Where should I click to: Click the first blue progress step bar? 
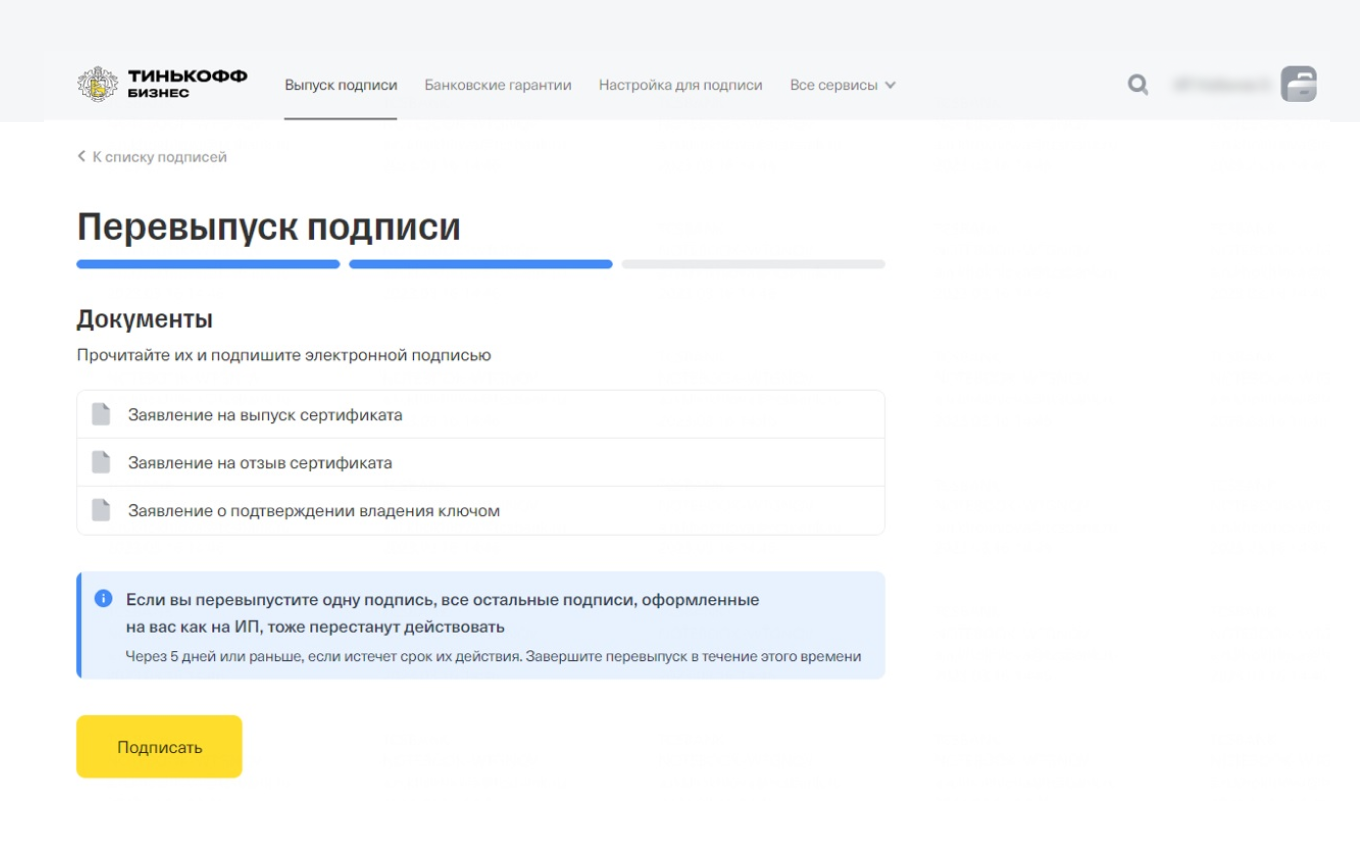pyautogui.click(x=208, y=265)
